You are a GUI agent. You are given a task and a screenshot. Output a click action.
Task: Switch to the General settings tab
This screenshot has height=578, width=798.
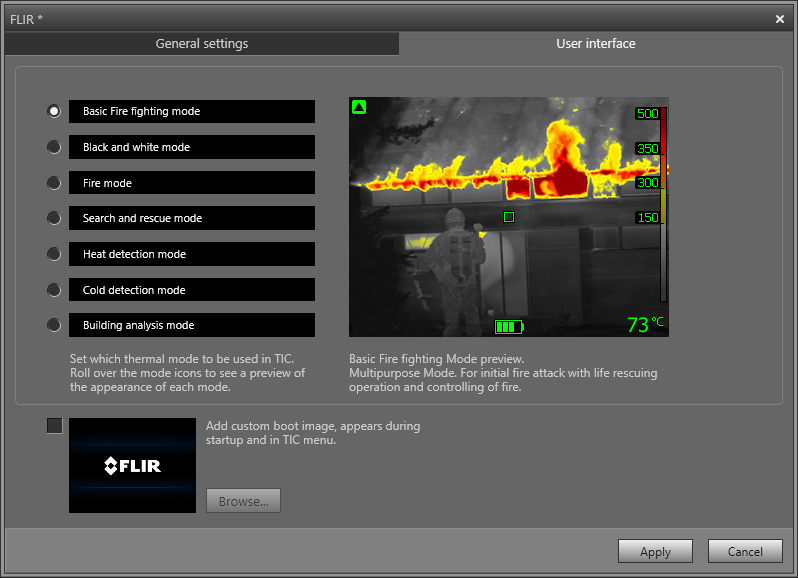pyautogui.click(x=202, y=44)
